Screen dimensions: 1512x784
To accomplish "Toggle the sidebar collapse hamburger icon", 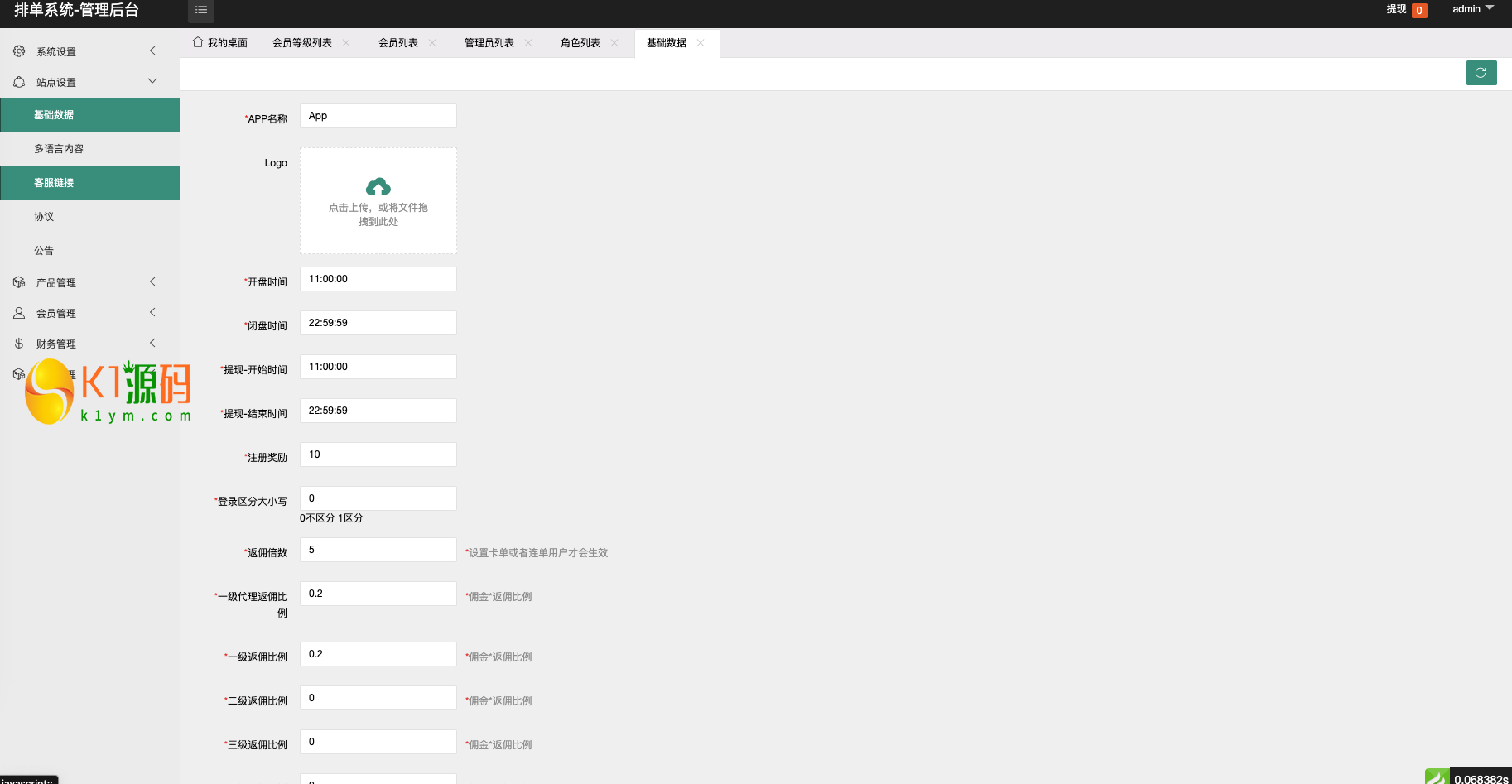I will (201, 10).
